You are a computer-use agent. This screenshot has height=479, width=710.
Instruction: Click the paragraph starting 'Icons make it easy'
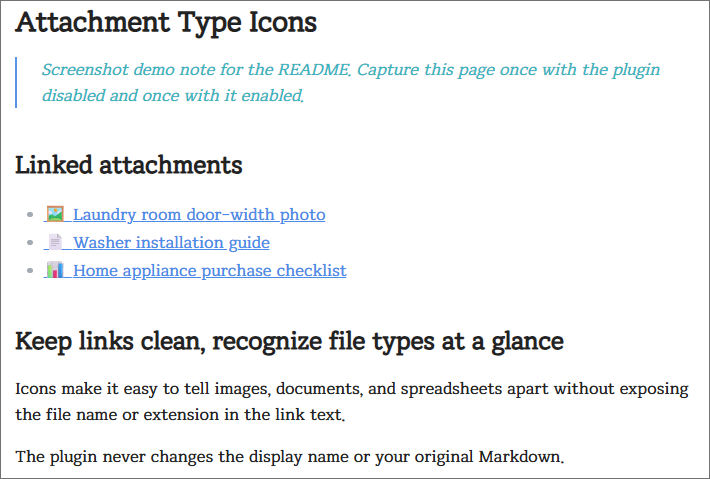coord(352,402)
